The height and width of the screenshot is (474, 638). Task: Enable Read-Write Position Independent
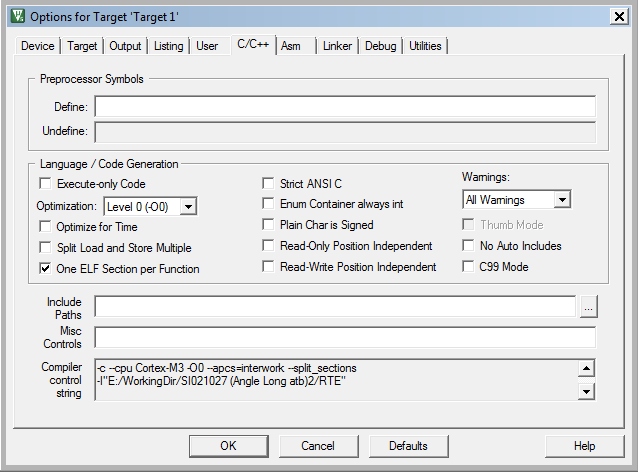click(x=268, y=266)
